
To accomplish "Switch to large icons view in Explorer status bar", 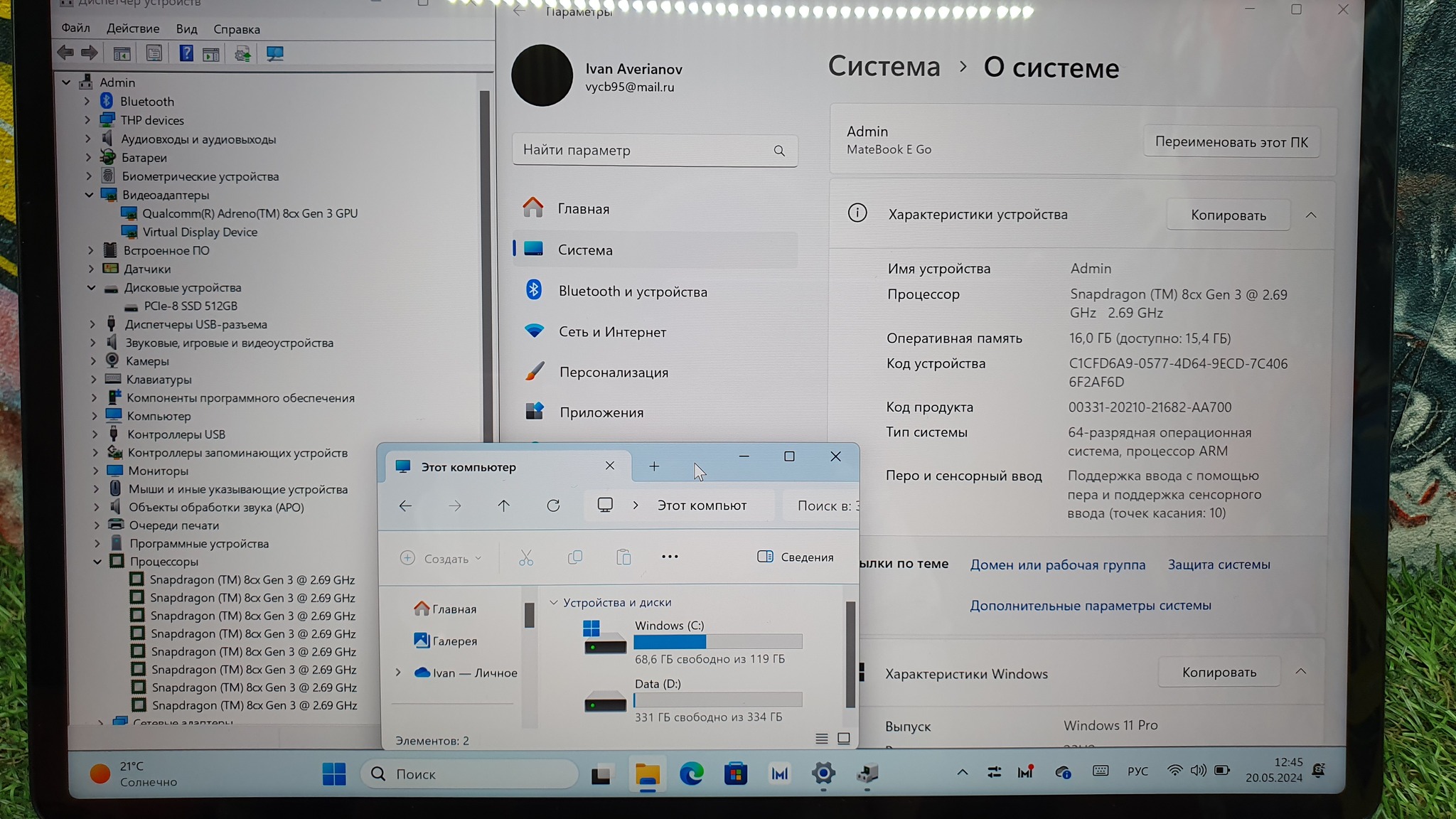I will point(844,739).
